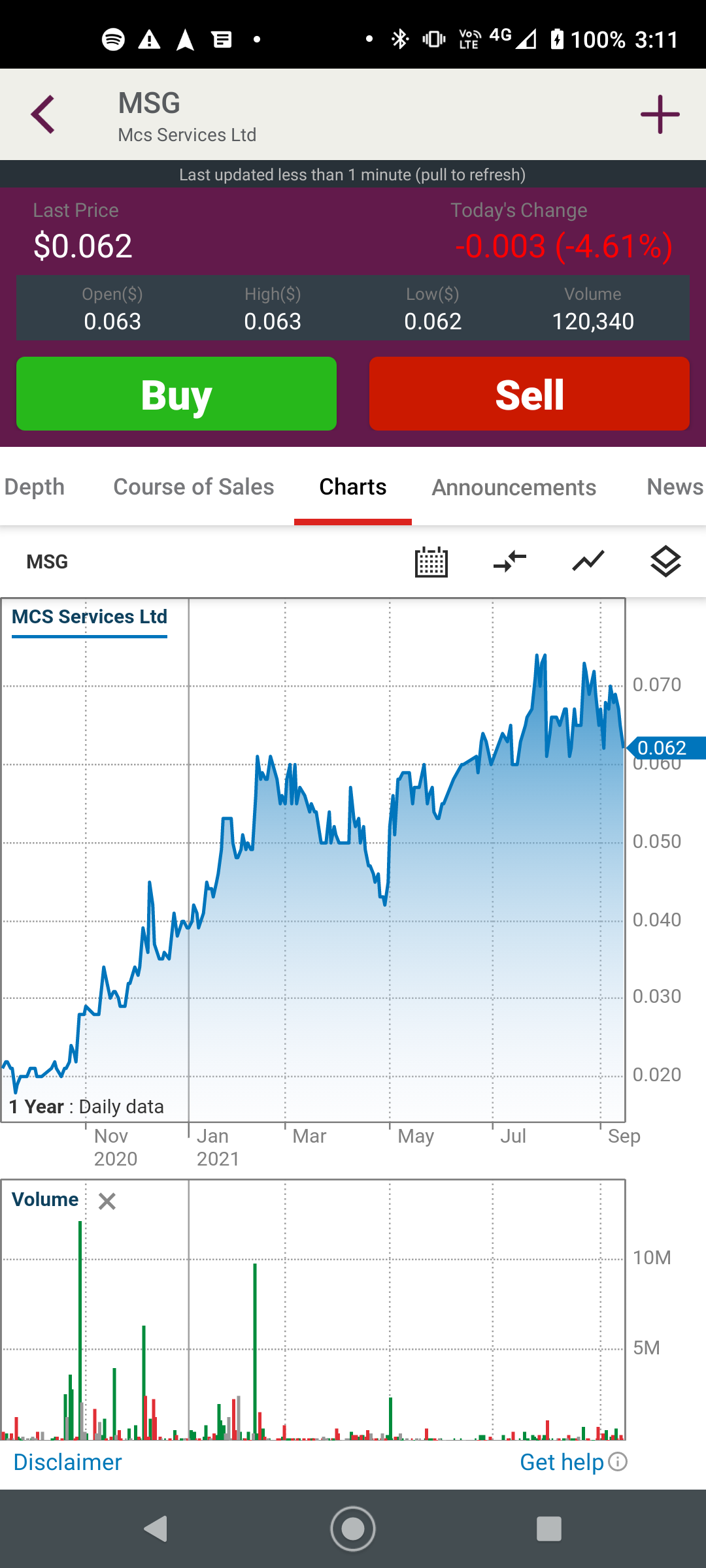Viewport: 706px width, 1568px height.
Task: Tap the Spotify status bar icon
Action: tap(114, 39)
